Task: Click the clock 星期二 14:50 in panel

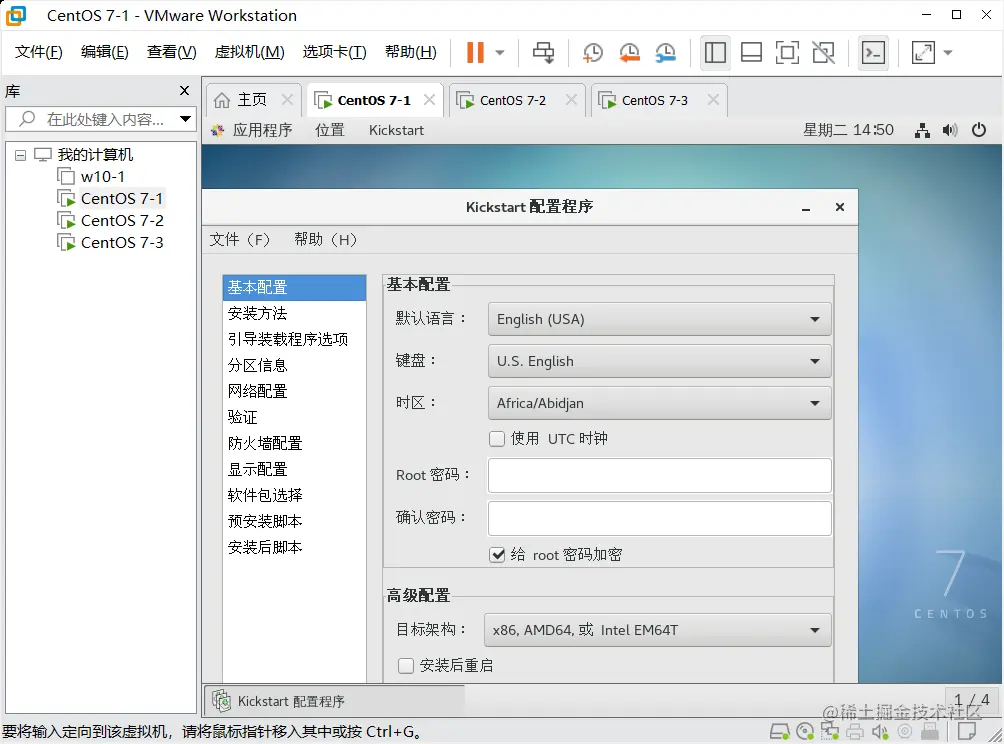Action: [848, 130]
